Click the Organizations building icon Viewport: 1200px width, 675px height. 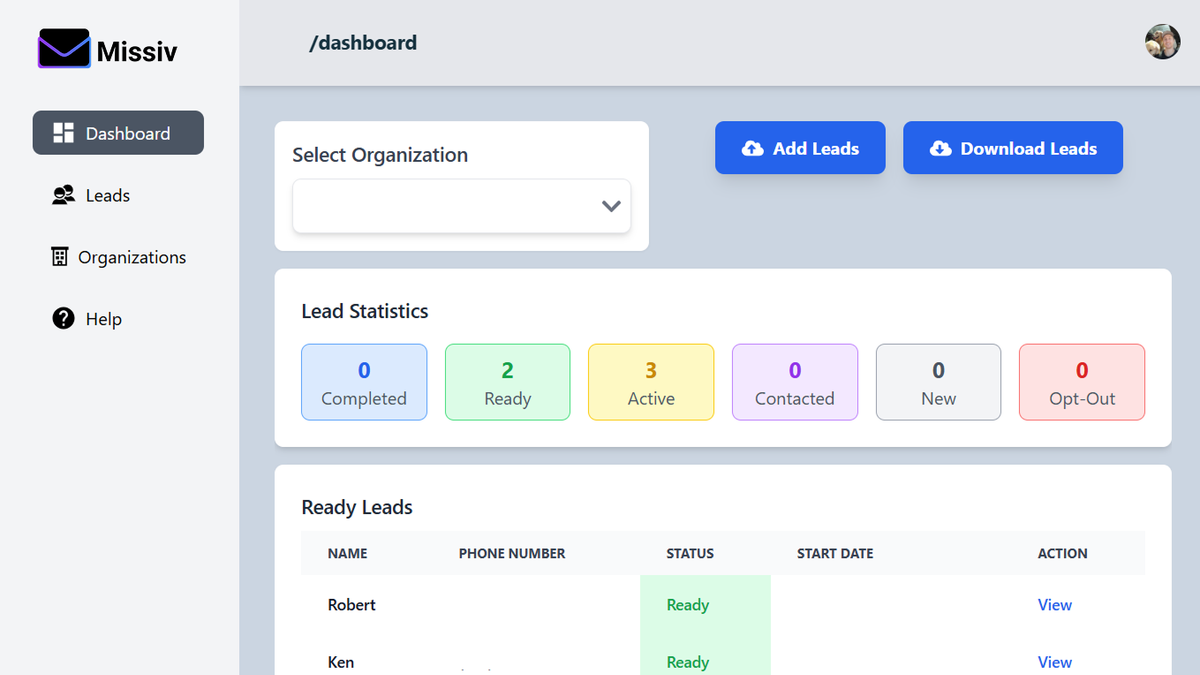point(60,257)
